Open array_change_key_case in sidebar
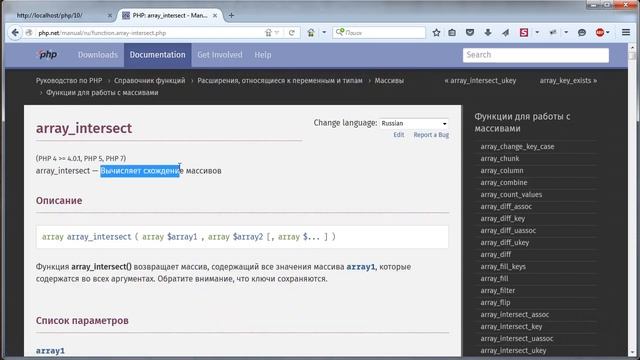This screenshot has width=640, height=360. (517, 147)
